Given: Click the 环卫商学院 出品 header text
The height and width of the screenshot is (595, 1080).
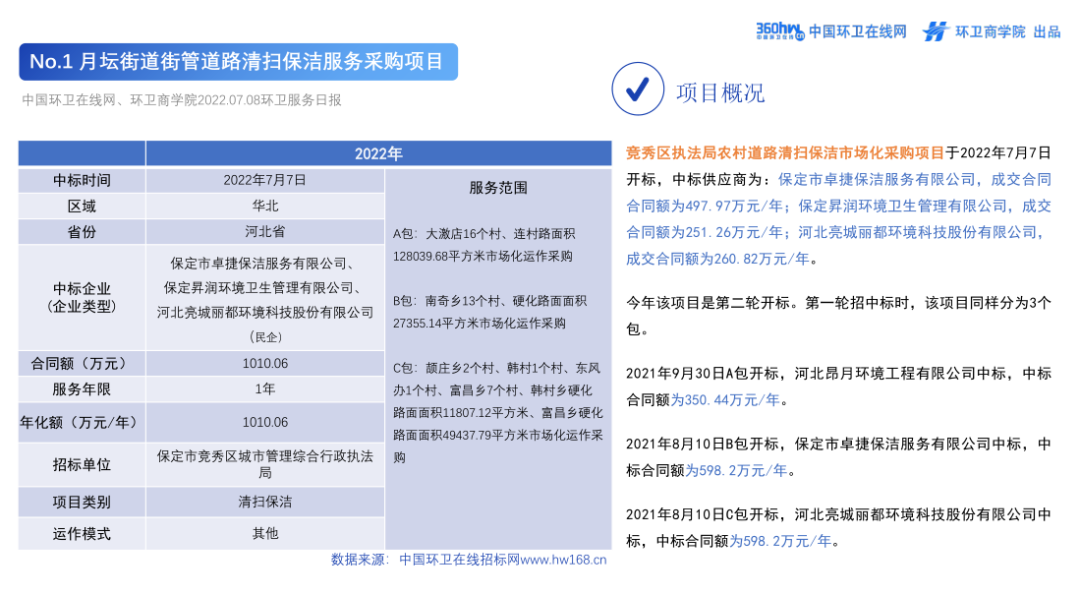Looking at the screenshot, I should tap(1008, 32).
